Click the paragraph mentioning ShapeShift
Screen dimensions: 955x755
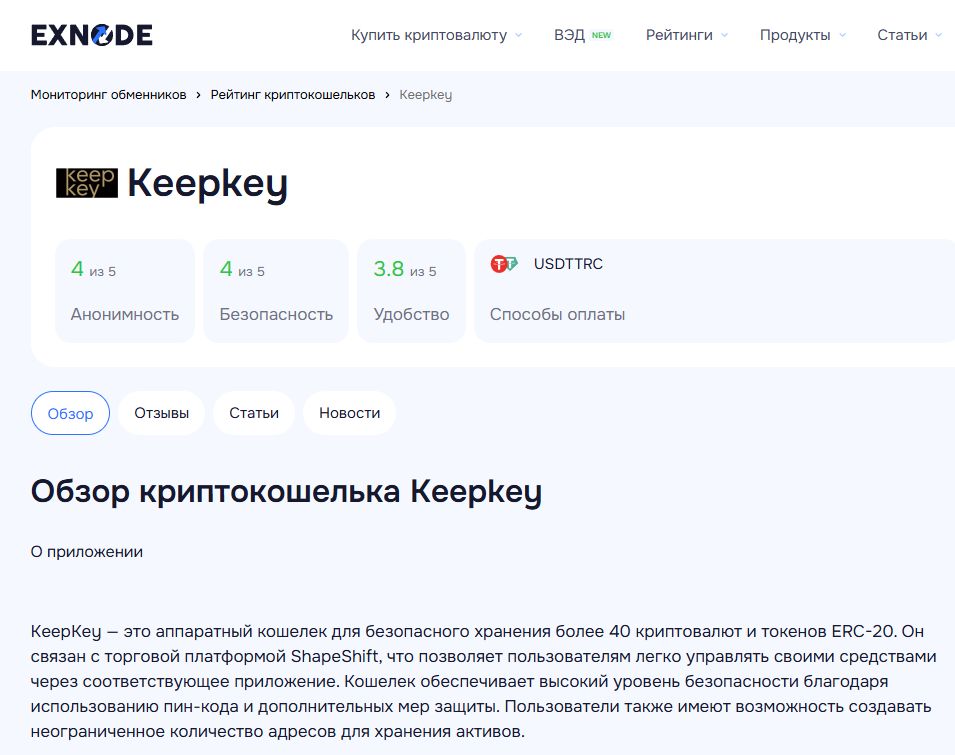tap(484, 681)
